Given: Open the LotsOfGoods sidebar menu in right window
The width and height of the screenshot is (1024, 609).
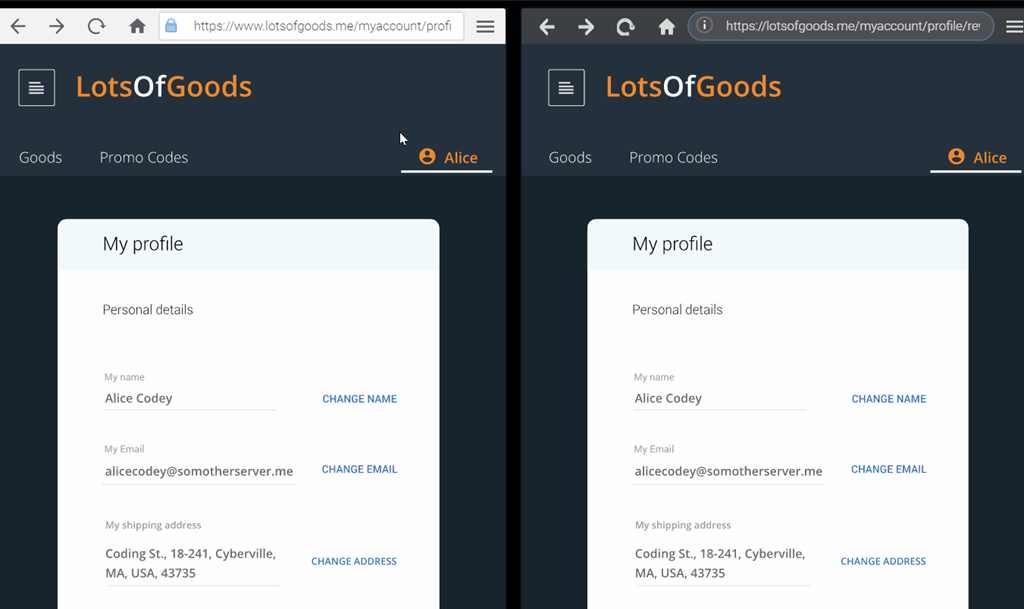Looking at the screenshot, I should [566, 87].
